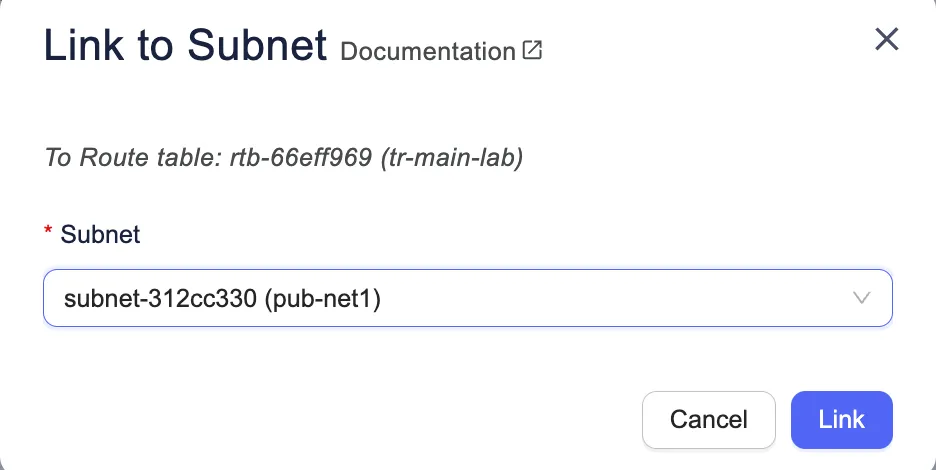Click the word "Link" in the dialog heading
This screenshot has height=470, width=936.
(x=81, y=46)
